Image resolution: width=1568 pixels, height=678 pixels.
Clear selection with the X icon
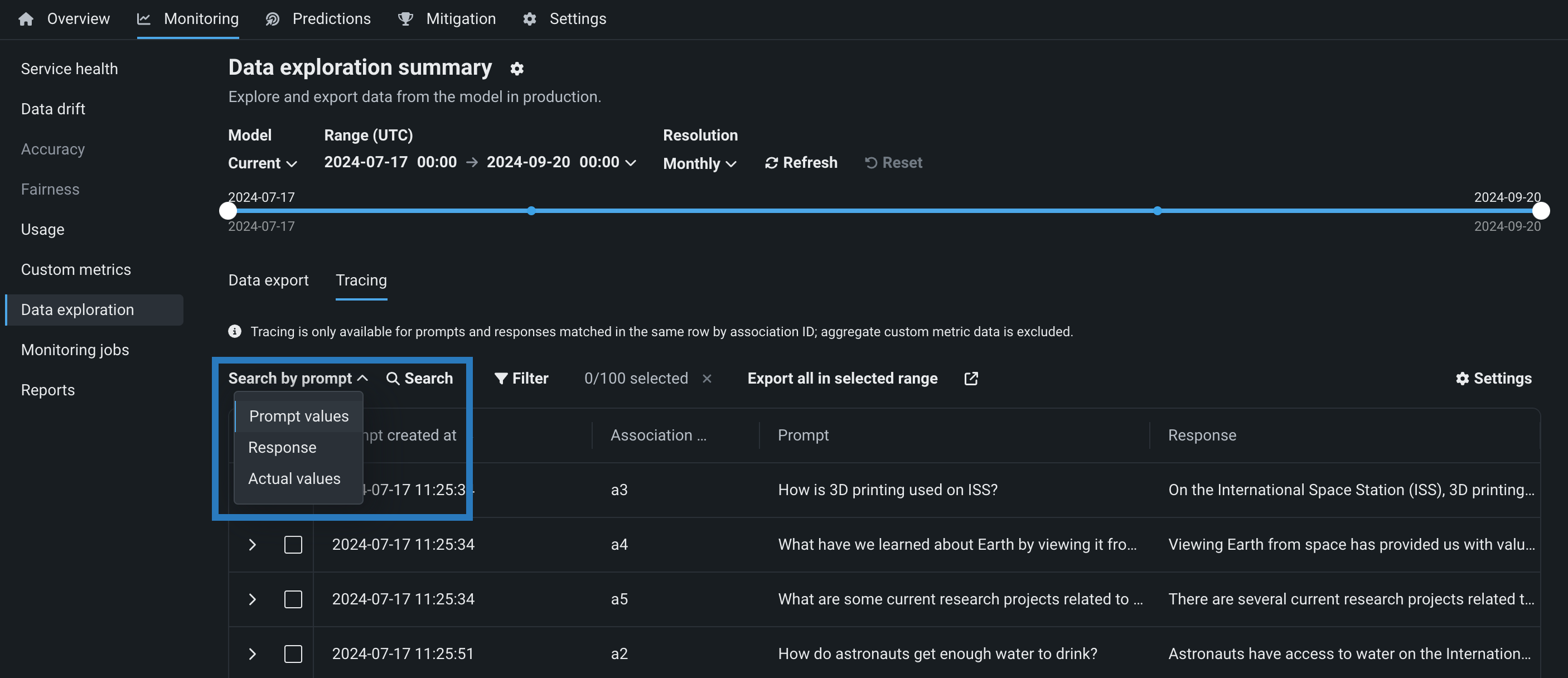706,379
